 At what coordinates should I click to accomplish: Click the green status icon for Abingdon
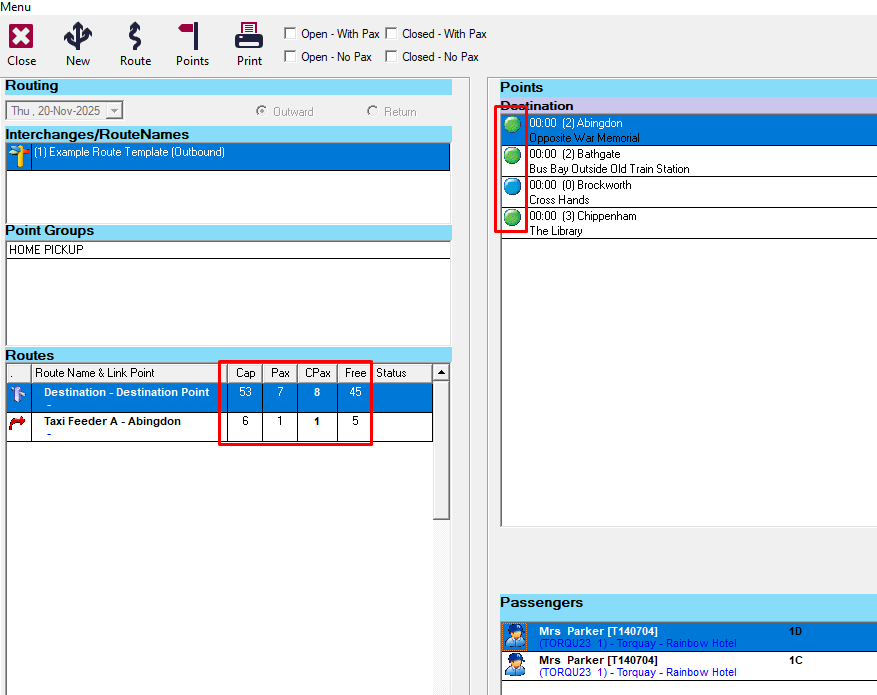click(x=512, y=125)
